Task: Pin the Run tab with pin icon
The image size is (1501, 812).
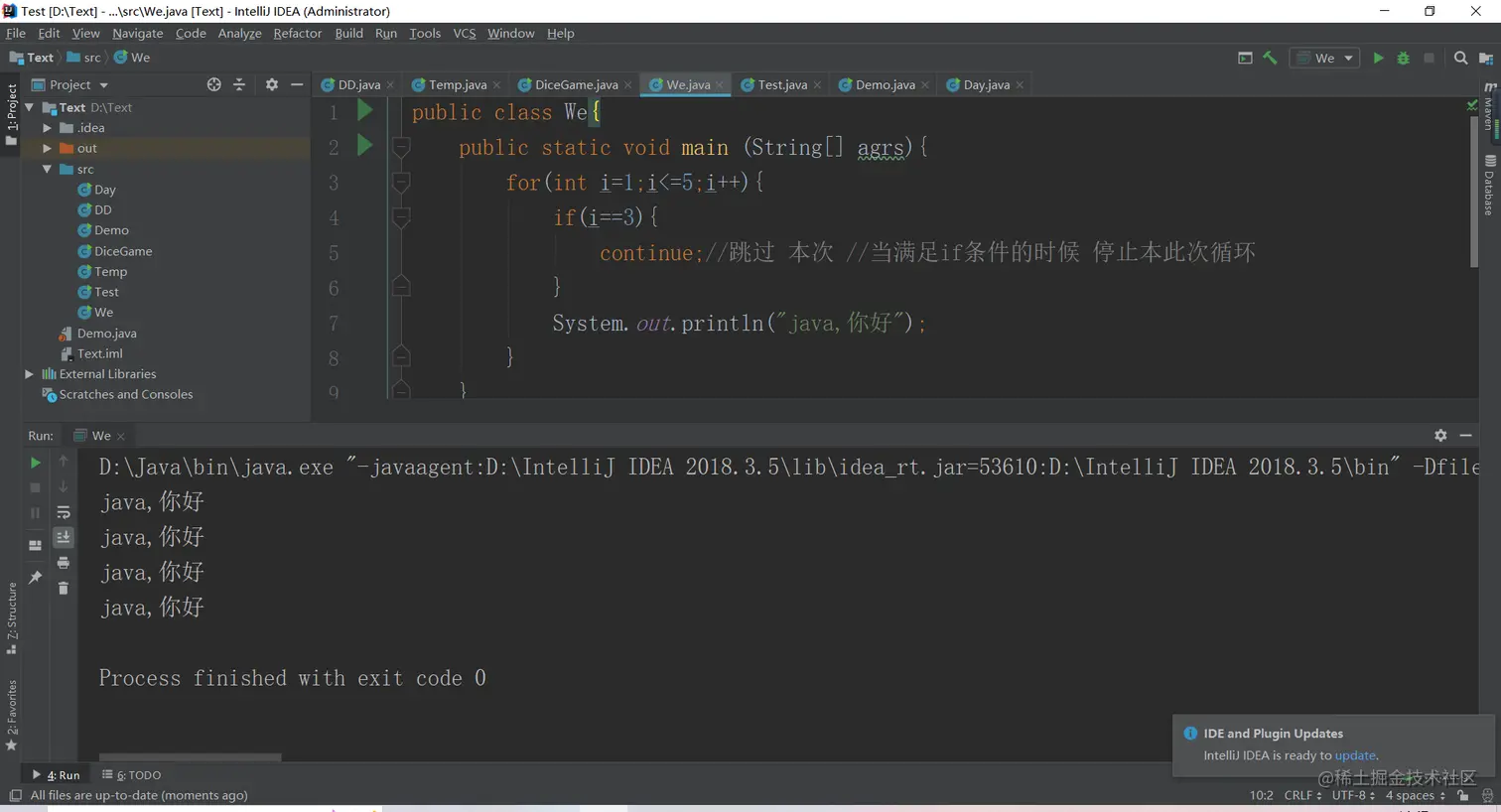Action: tap(35, 577)
